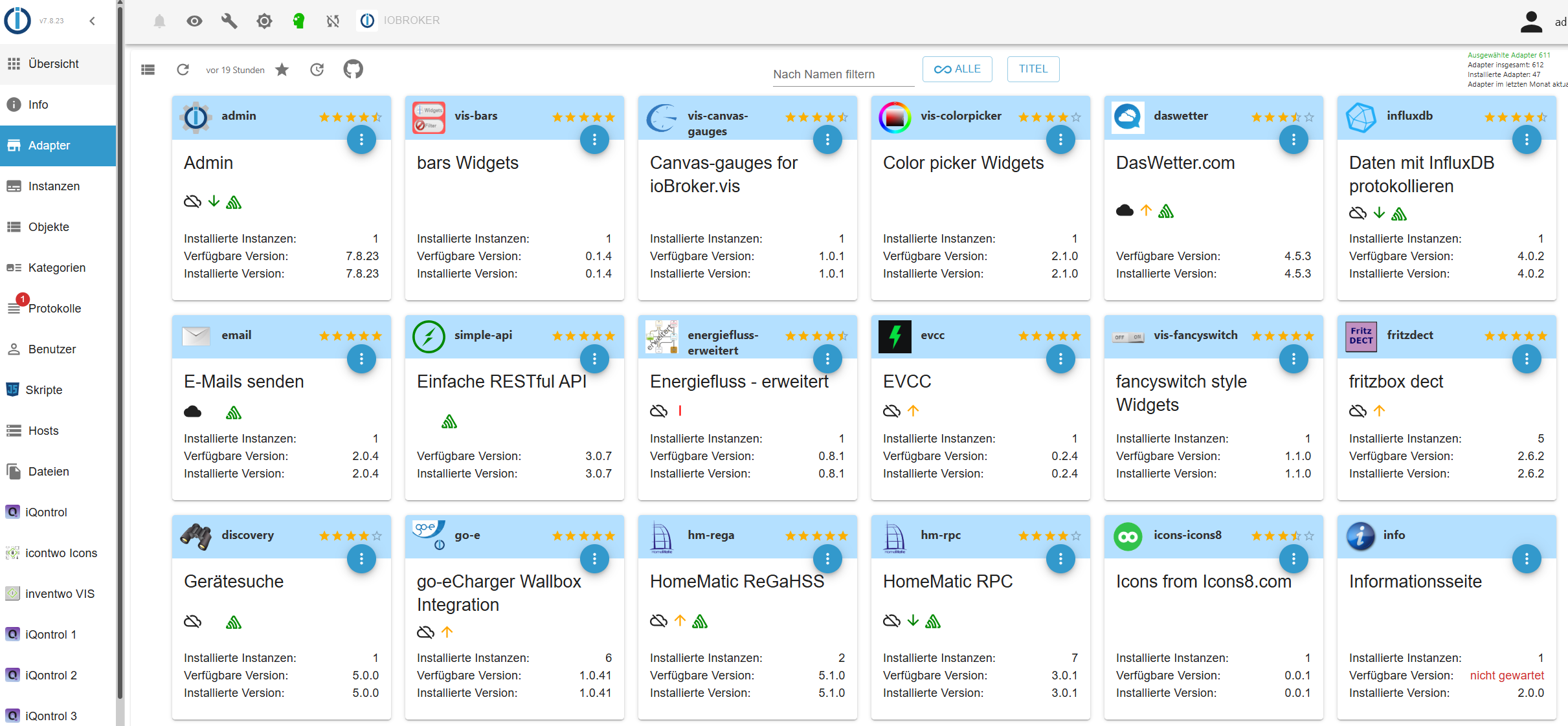This screenshot has height=726, width=1568.
Task: Click 'Ausgewählte Adapter 611' statistic text
Action: (1509, 55)
